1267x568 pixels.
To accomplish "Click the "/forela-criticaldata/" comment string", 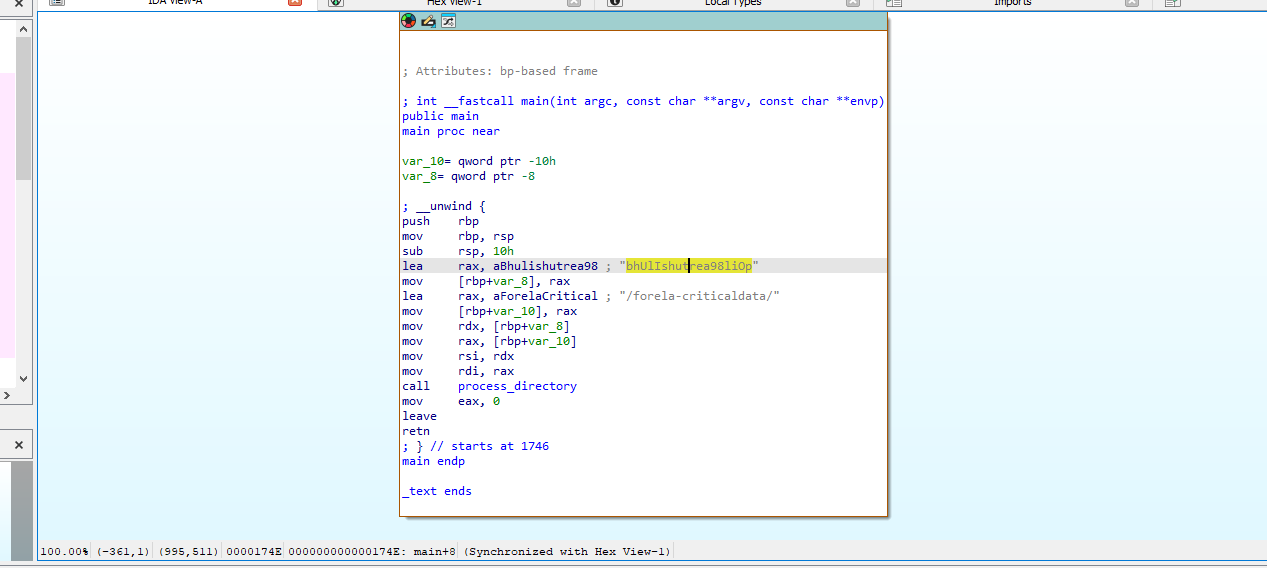I will click(699, 296).
